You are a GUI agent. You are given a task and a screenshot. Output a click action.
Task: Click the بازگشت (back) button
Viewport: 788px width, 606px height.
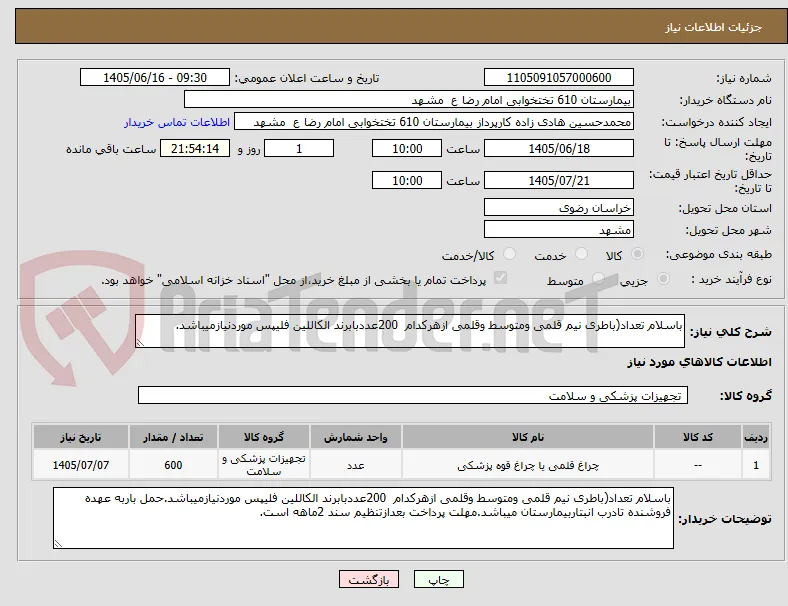point(369,579)
